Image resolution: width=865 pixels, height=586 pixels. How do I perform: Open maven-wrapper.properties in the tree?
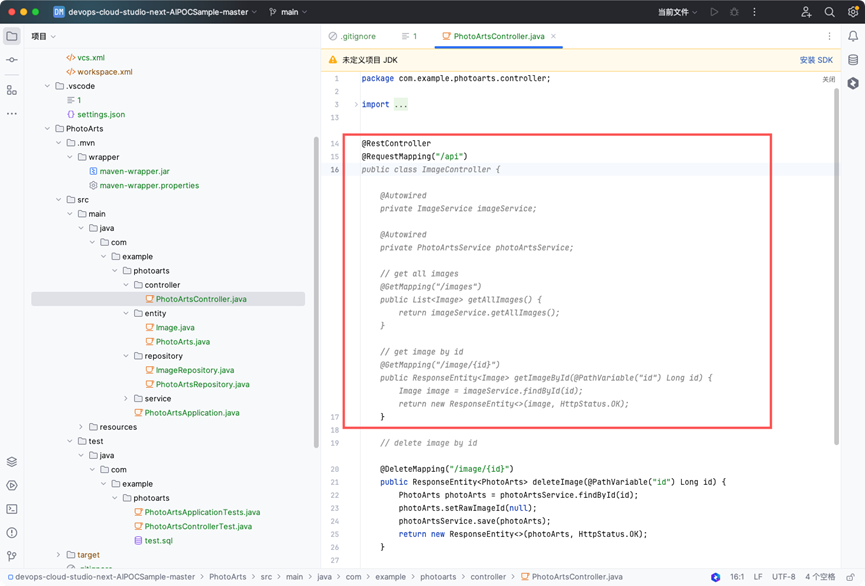click(x=144, y=185)
